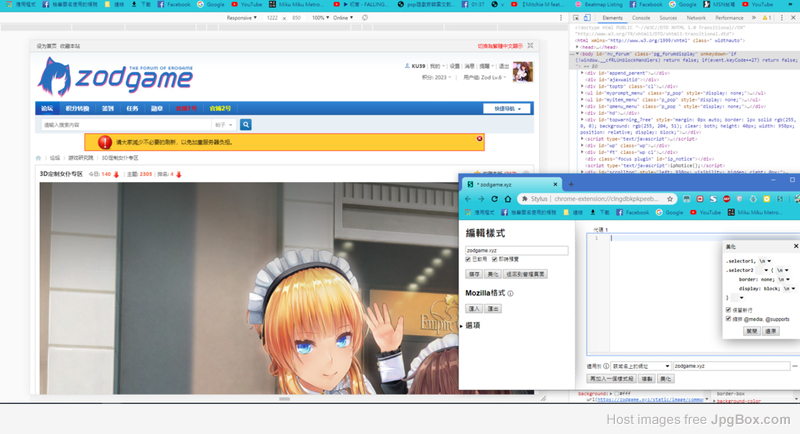Expand the head element node in DevTools
Screen dimensions: 800x434
point(577,47)
